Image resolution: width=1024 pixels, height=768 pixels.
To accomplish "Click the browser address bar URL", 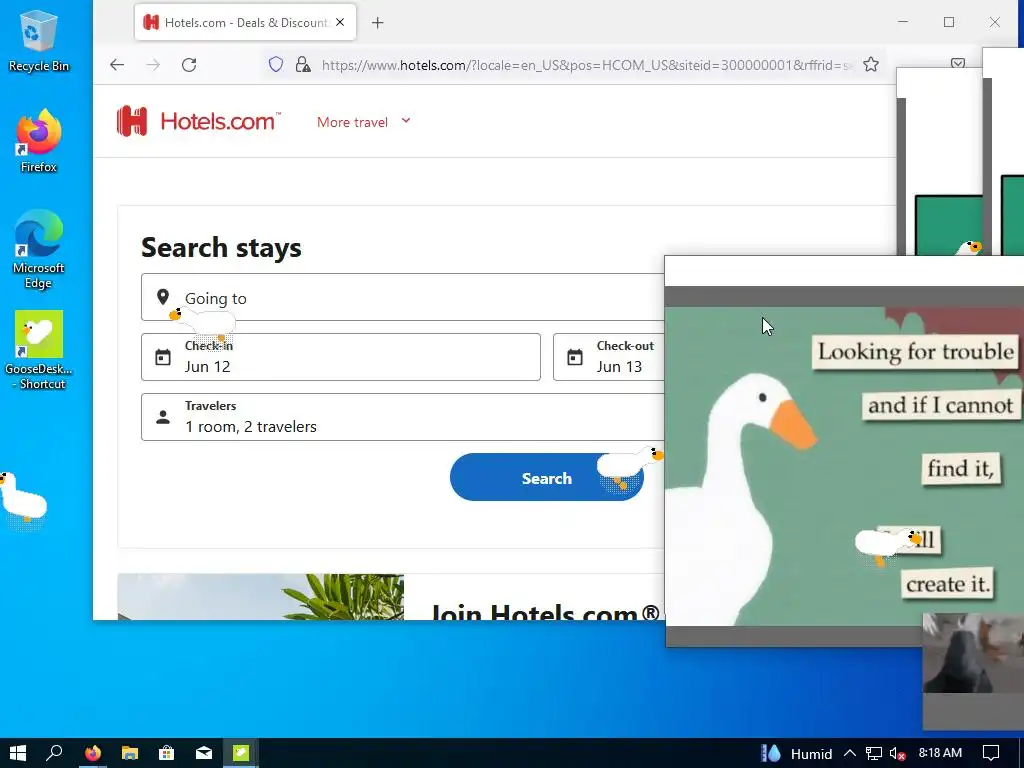I will [x=586, y=65].
